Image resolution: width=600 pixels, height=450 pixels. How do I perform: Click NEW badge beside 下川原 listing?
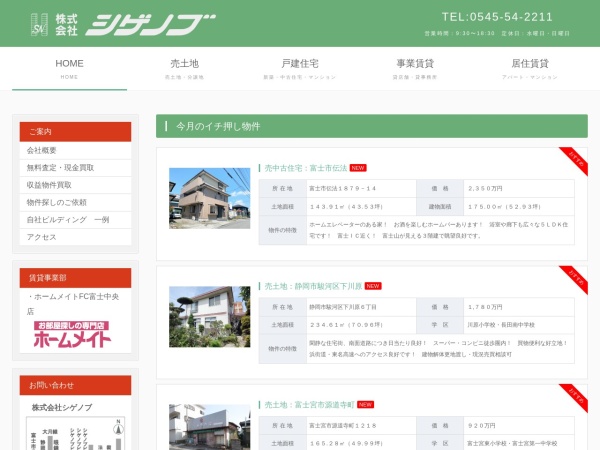(373, 286)
